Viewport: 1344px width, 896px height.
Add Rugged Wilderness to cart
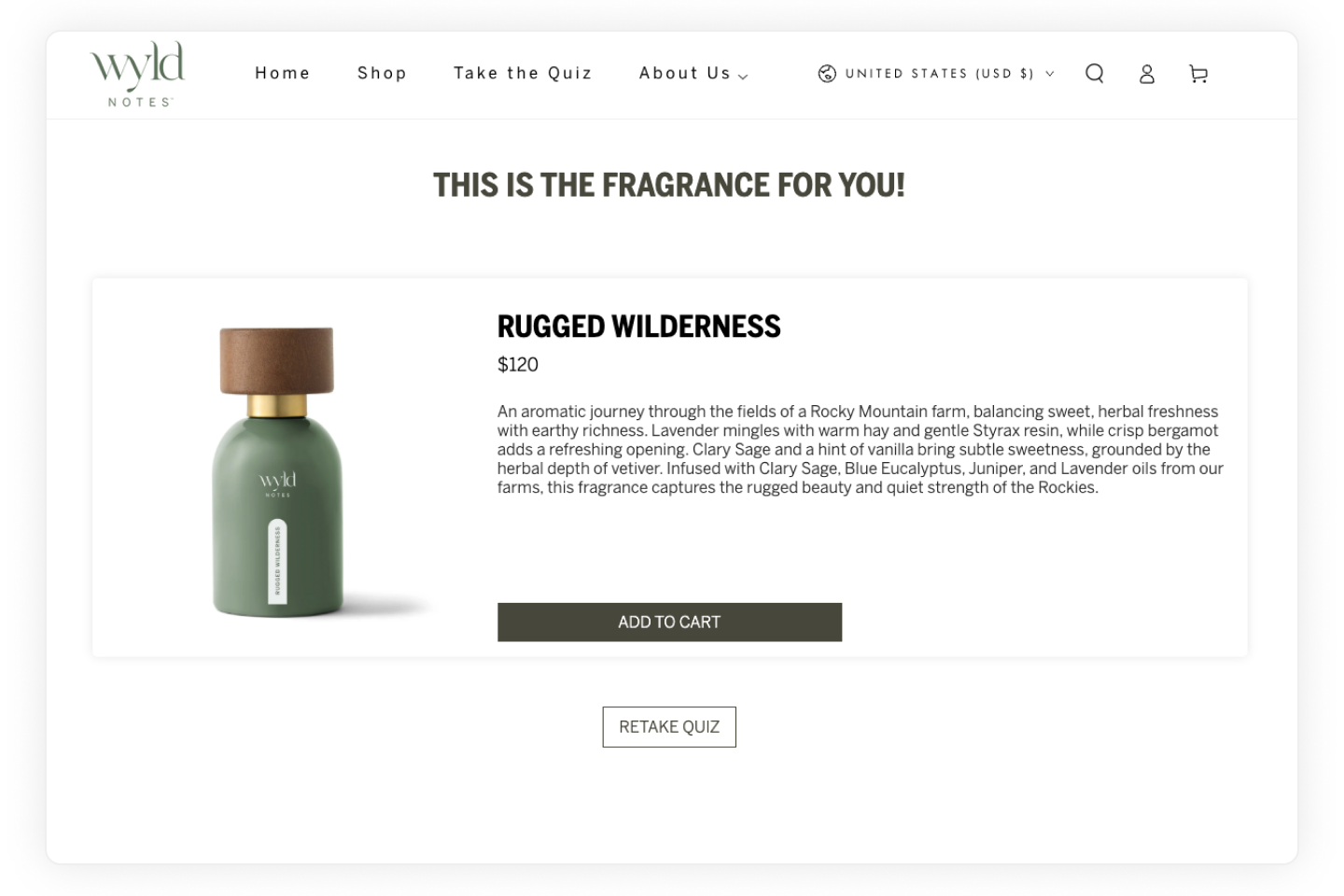[x=669, y=622]
